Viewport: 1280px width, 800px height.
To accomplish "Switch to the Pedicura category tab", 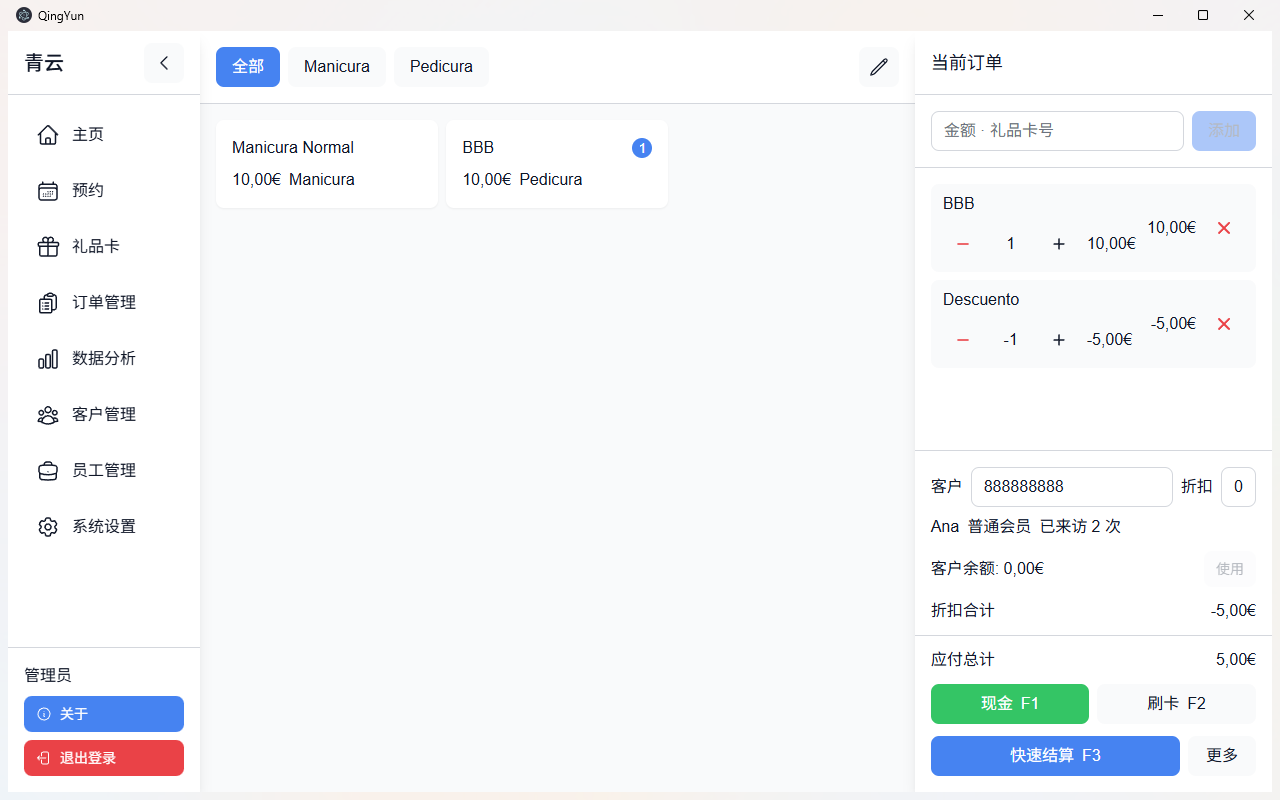I will point(441,67).
